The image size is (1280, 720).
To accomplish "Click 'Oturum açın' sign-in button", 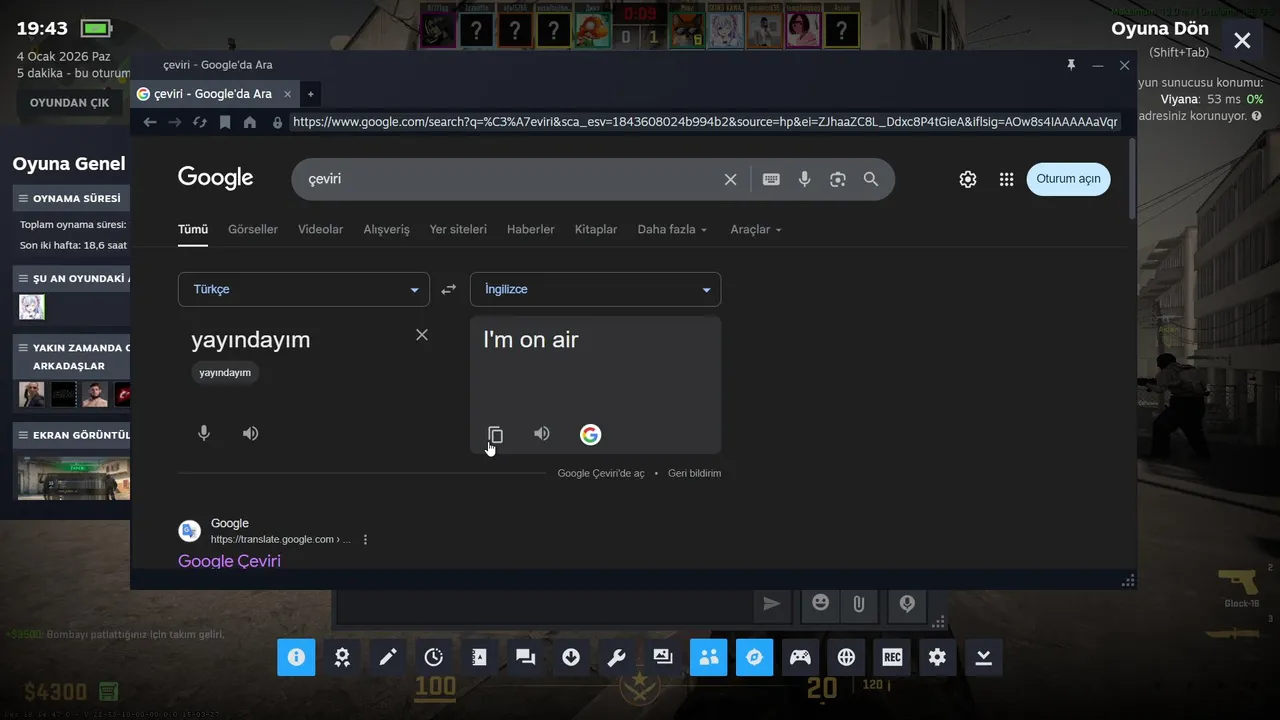I will coord(1068,179).
